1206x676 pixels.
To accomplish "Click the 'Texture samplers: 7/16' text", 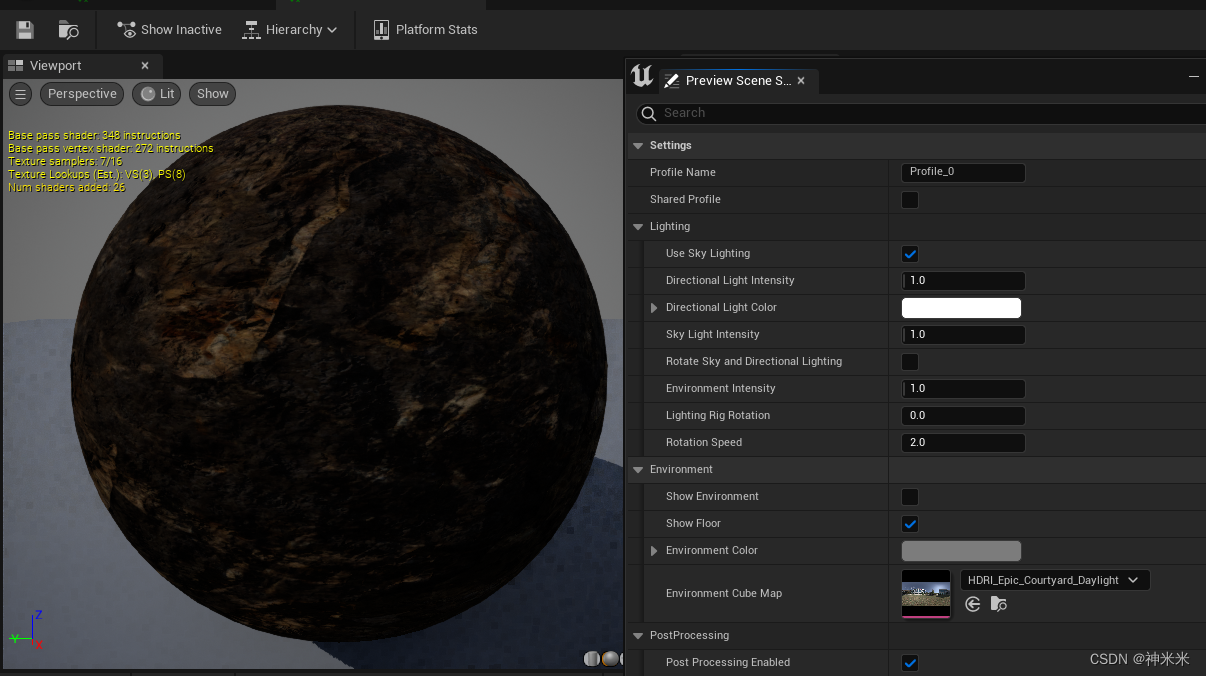I will pos(65,161).
